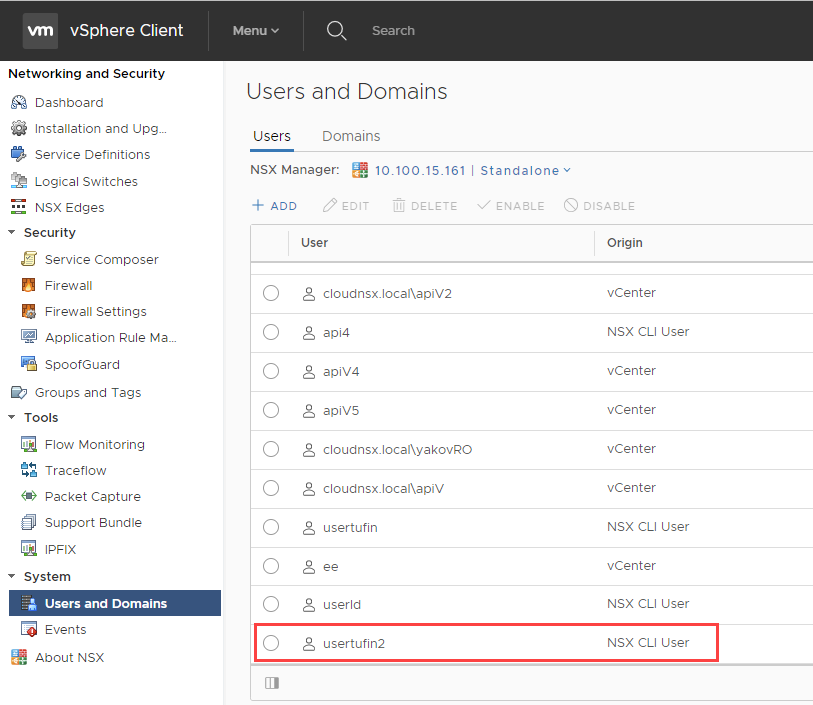Click the Events alert icon
This screenshot has height=705, width=813.
point(29,629)
